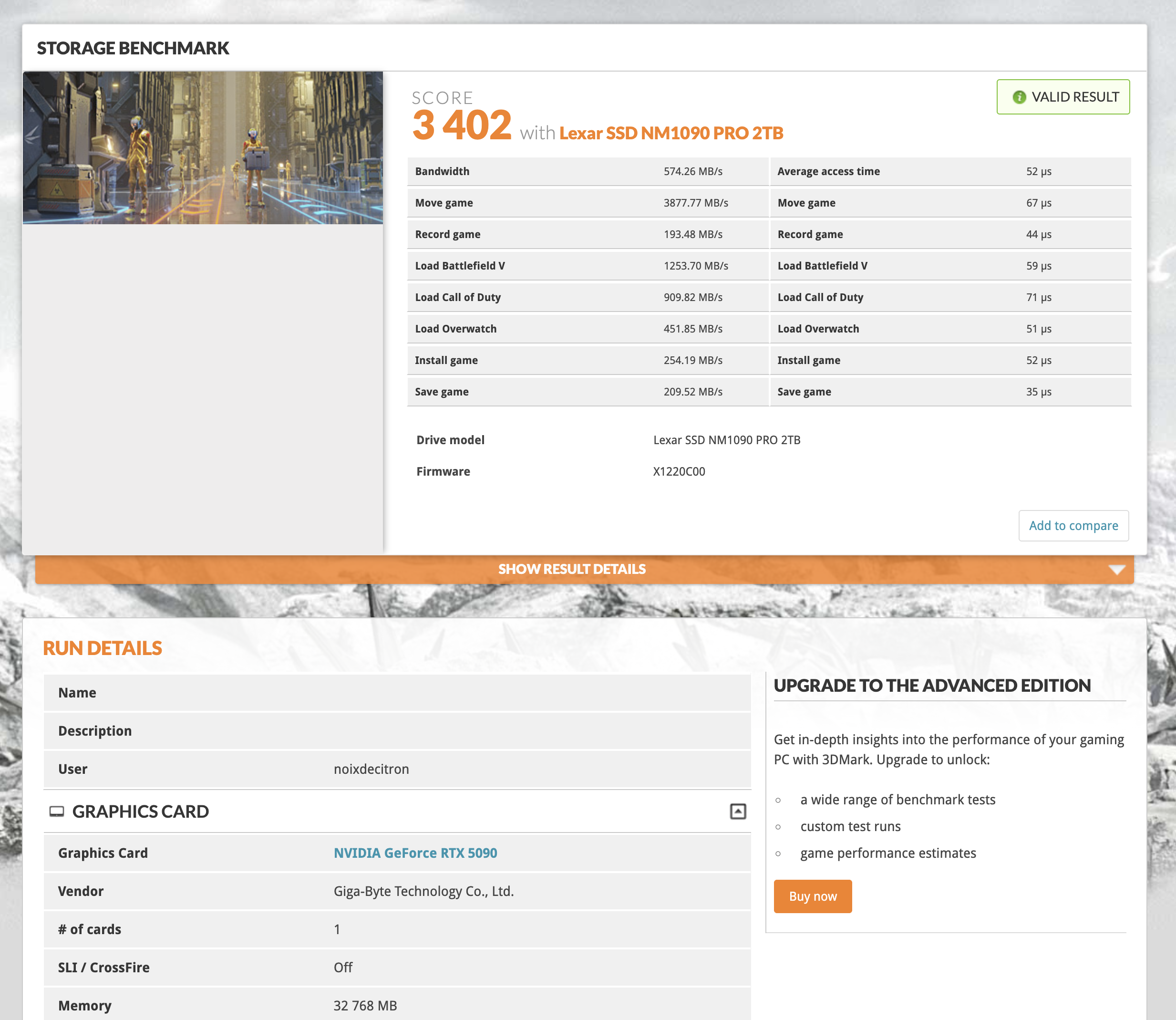
Task: Click Upgrade to the Advanced Edition heading
Action: click(x=932, y=685)
